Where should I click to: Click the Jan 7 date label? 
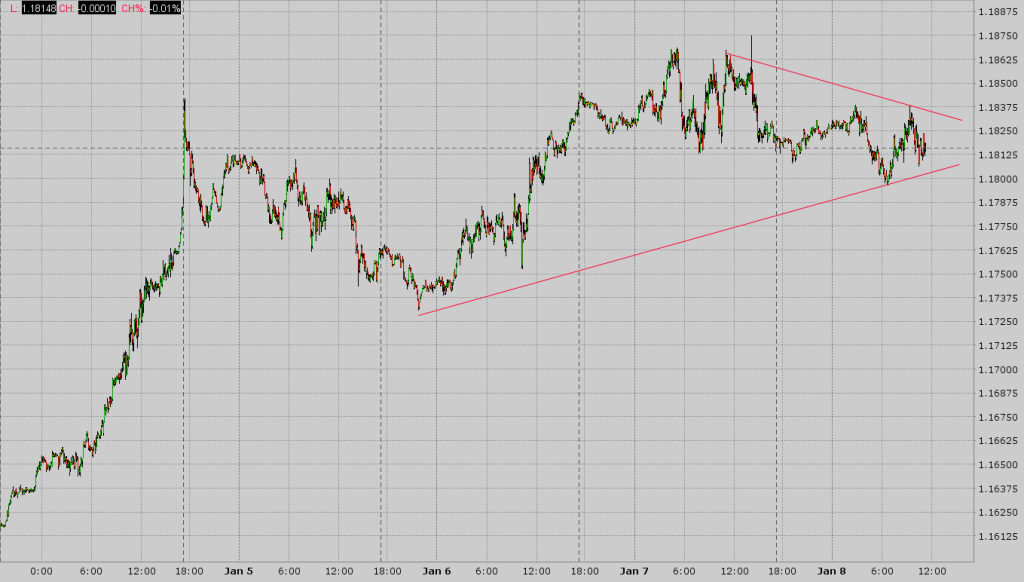coord(632,569)
